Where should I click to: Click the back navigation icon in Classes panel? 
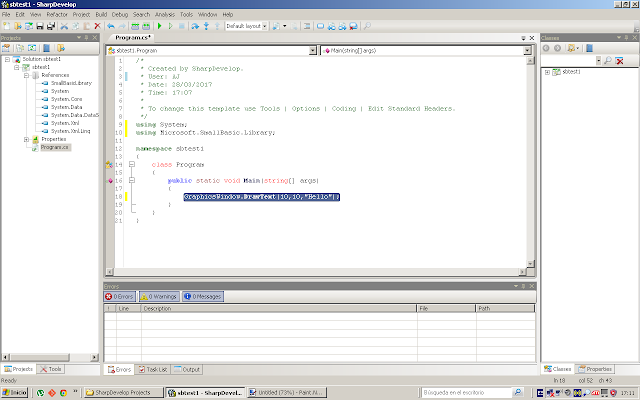pos(546,48)
